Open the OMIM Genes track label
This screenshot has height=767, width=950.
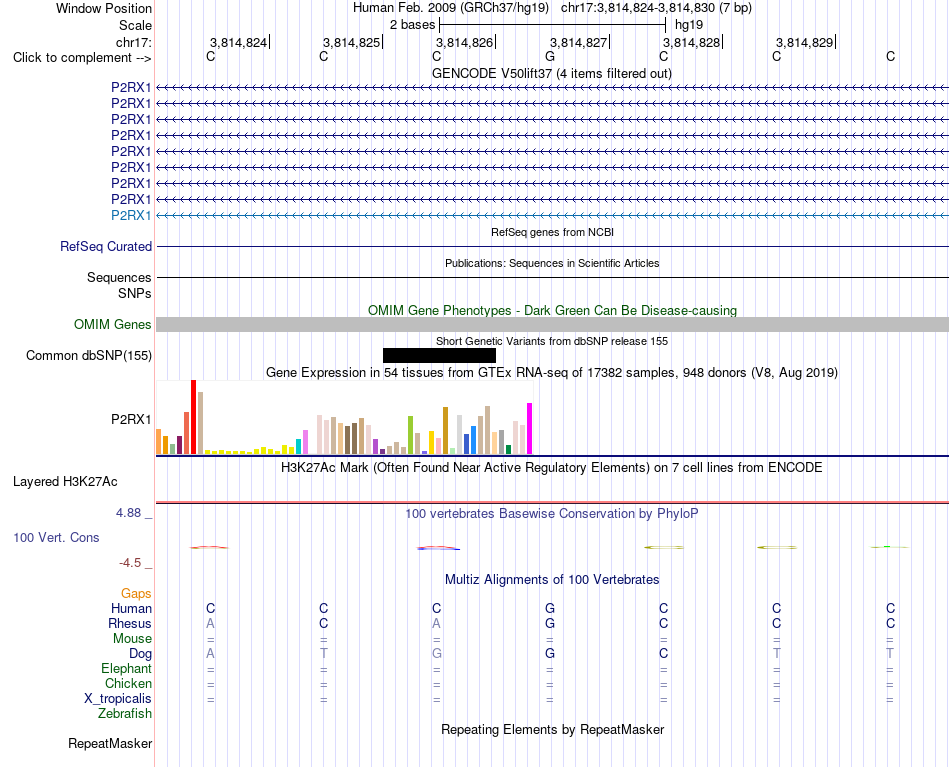[113, 325]
